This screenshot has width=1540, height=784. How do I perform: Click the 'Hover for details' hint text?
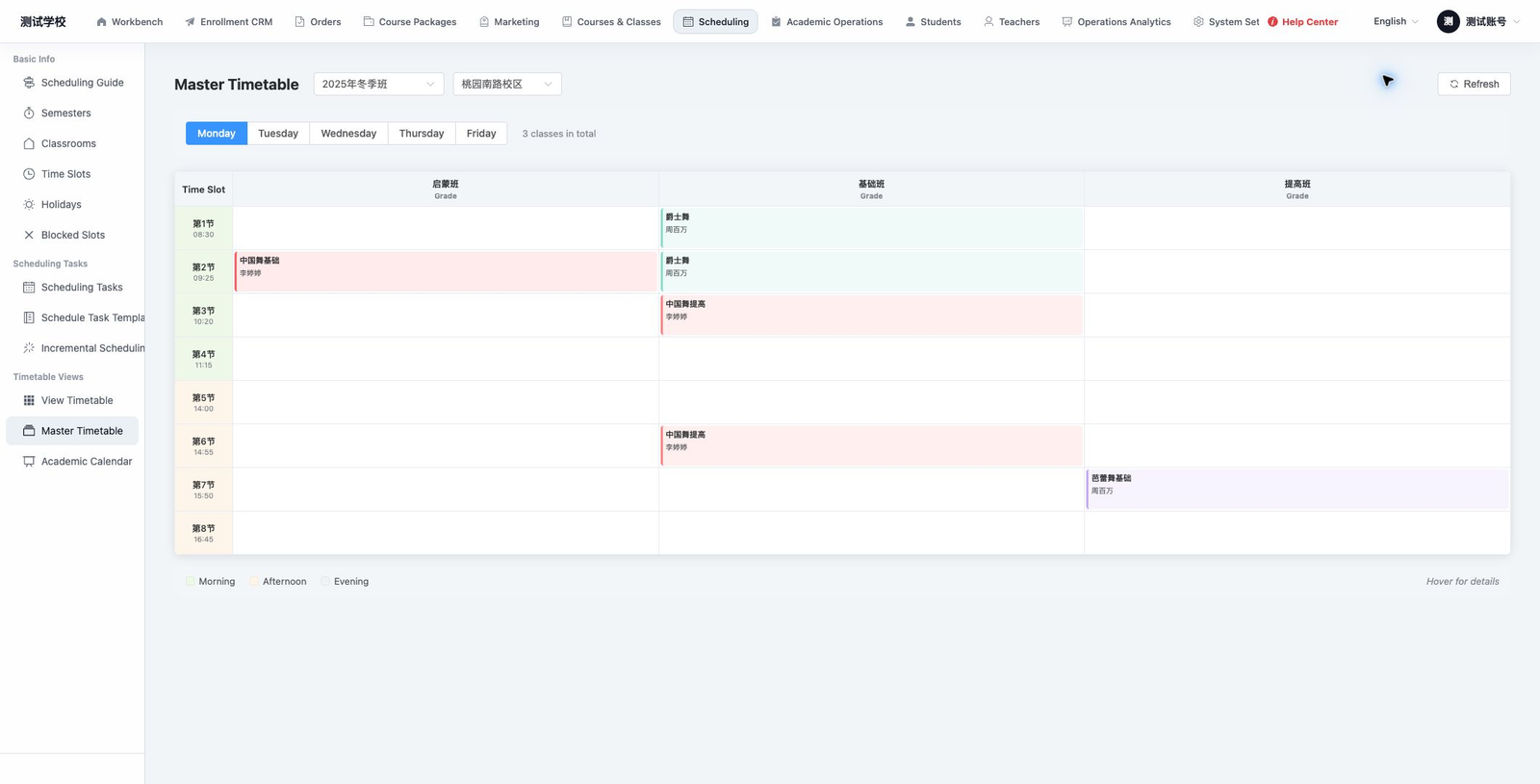tap(1462, 581)
